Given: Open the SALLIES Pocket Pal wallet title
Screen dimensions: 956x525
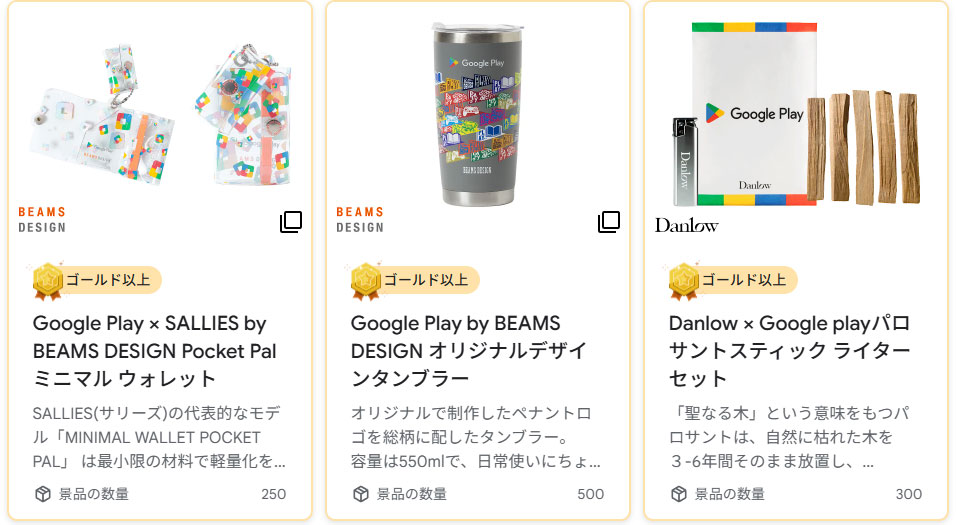Looking at the screenshot, I should point(155,351).
